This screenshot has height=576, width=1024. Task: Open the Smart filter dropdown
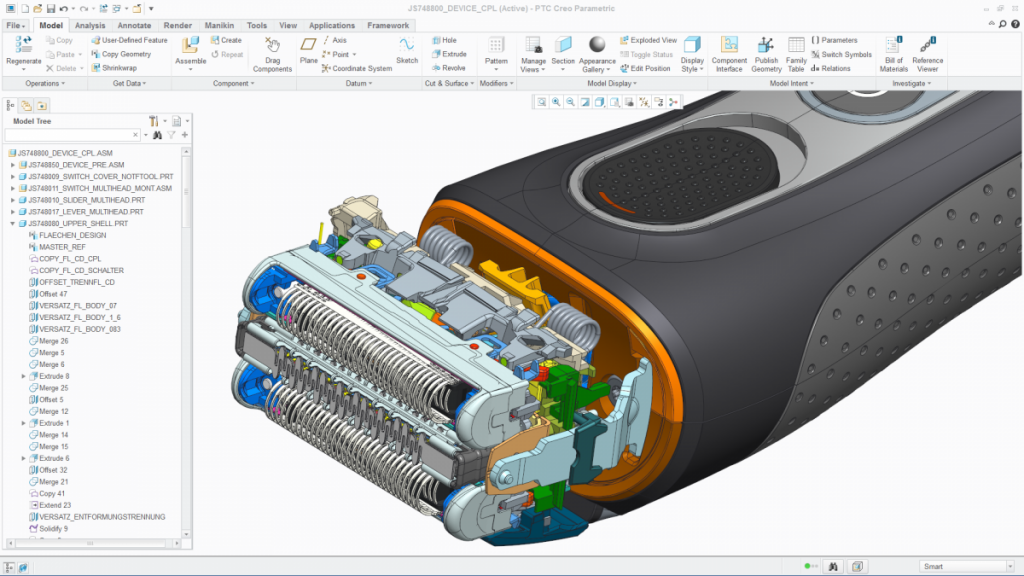pos(1010,566)
